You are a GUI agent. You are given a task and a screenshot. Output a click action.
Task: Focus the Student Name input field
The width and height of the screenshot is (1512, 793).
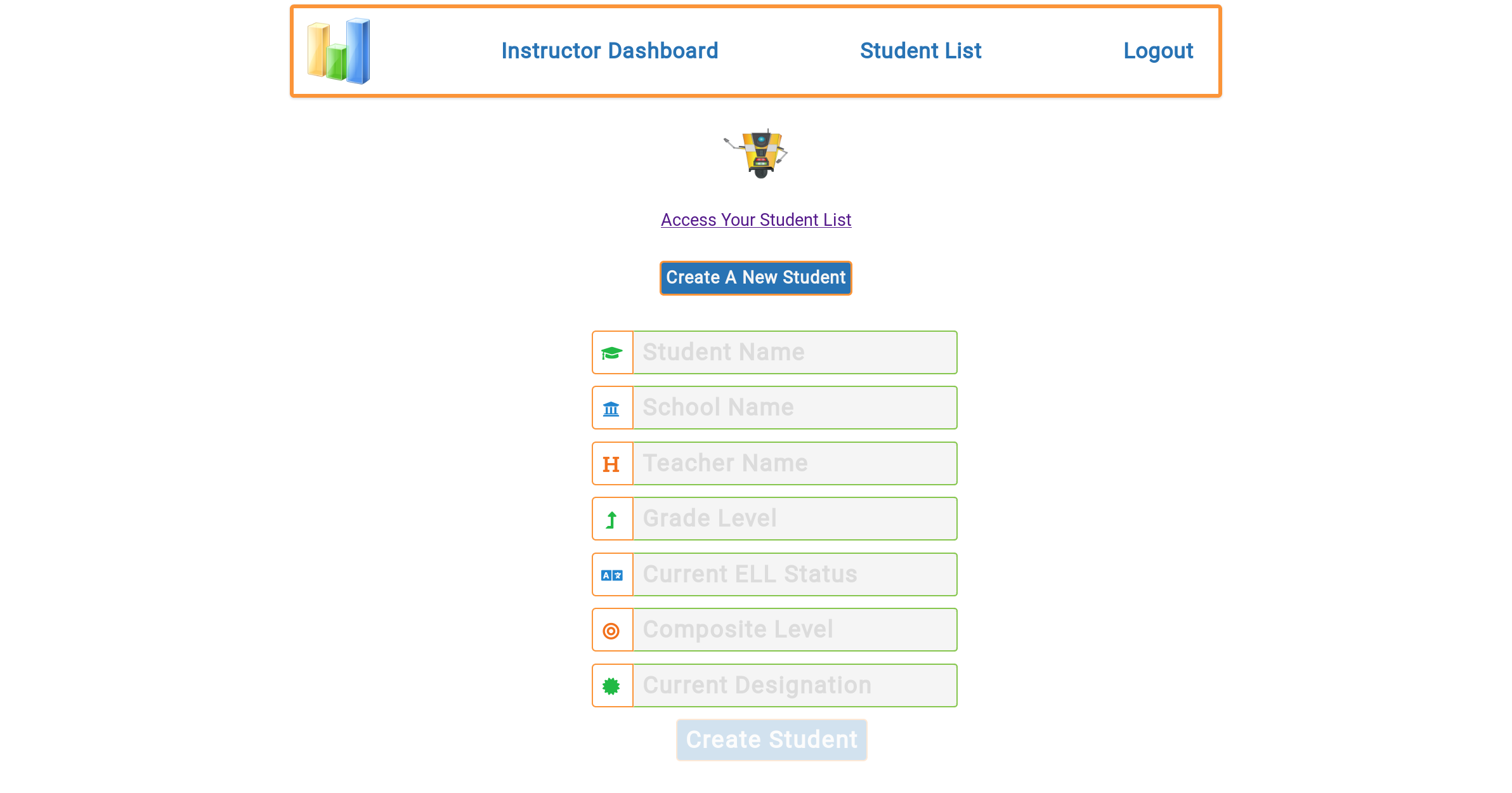click(795, 353)
